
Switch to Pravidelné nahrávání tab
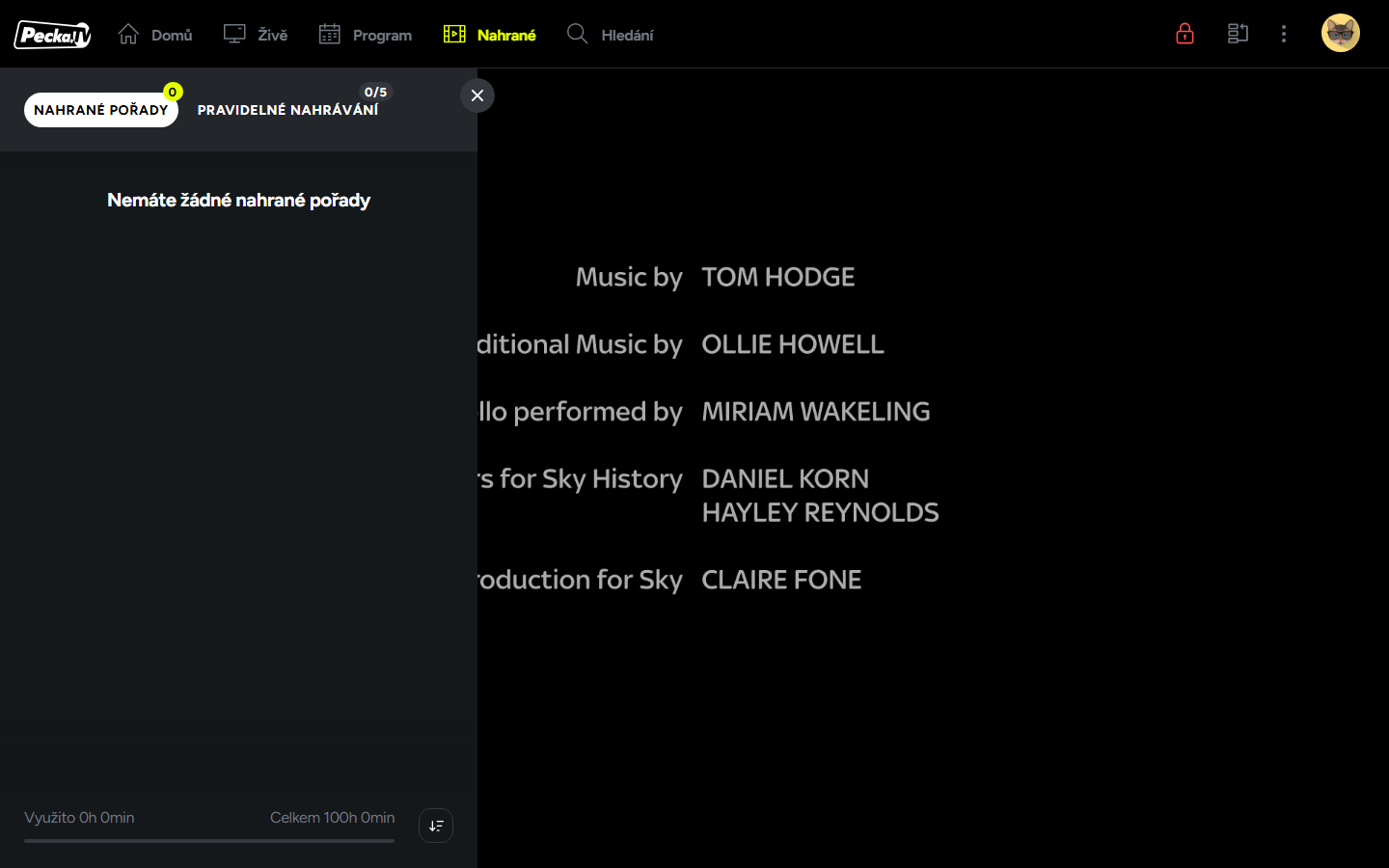click(x=287, y=110)
